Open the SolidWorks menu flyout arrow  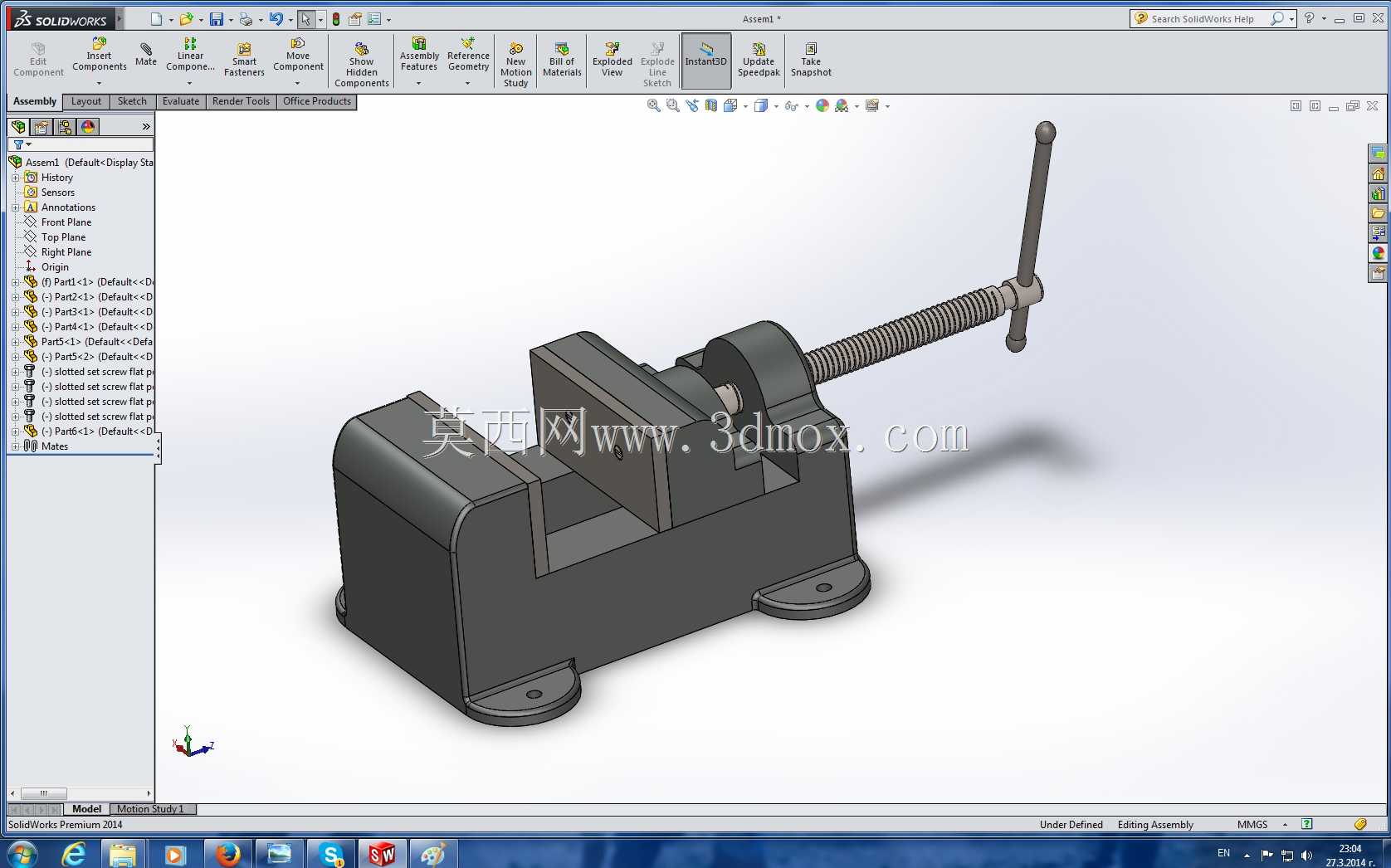[x=119, y=18]
